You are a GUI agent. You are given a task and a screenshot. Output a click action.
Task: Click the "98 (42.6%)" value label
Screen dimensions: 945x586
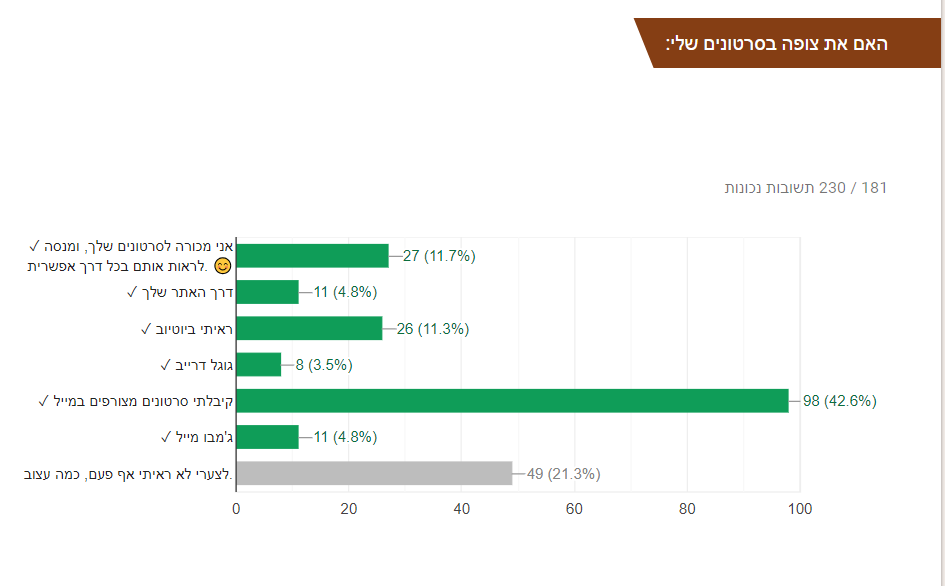[840, 401]
